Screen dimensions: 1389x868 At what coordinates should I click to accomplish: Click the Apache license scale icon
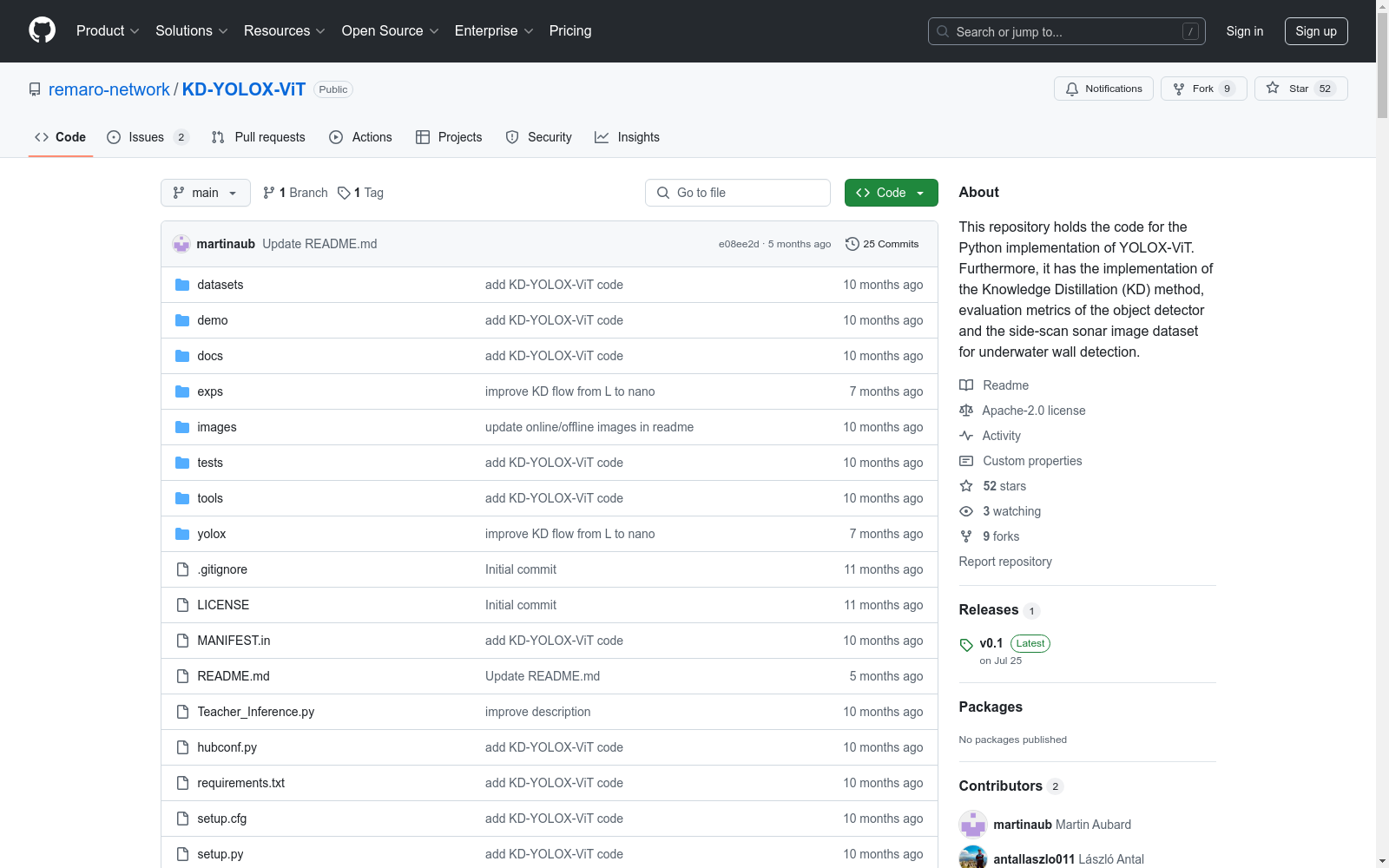966,411
